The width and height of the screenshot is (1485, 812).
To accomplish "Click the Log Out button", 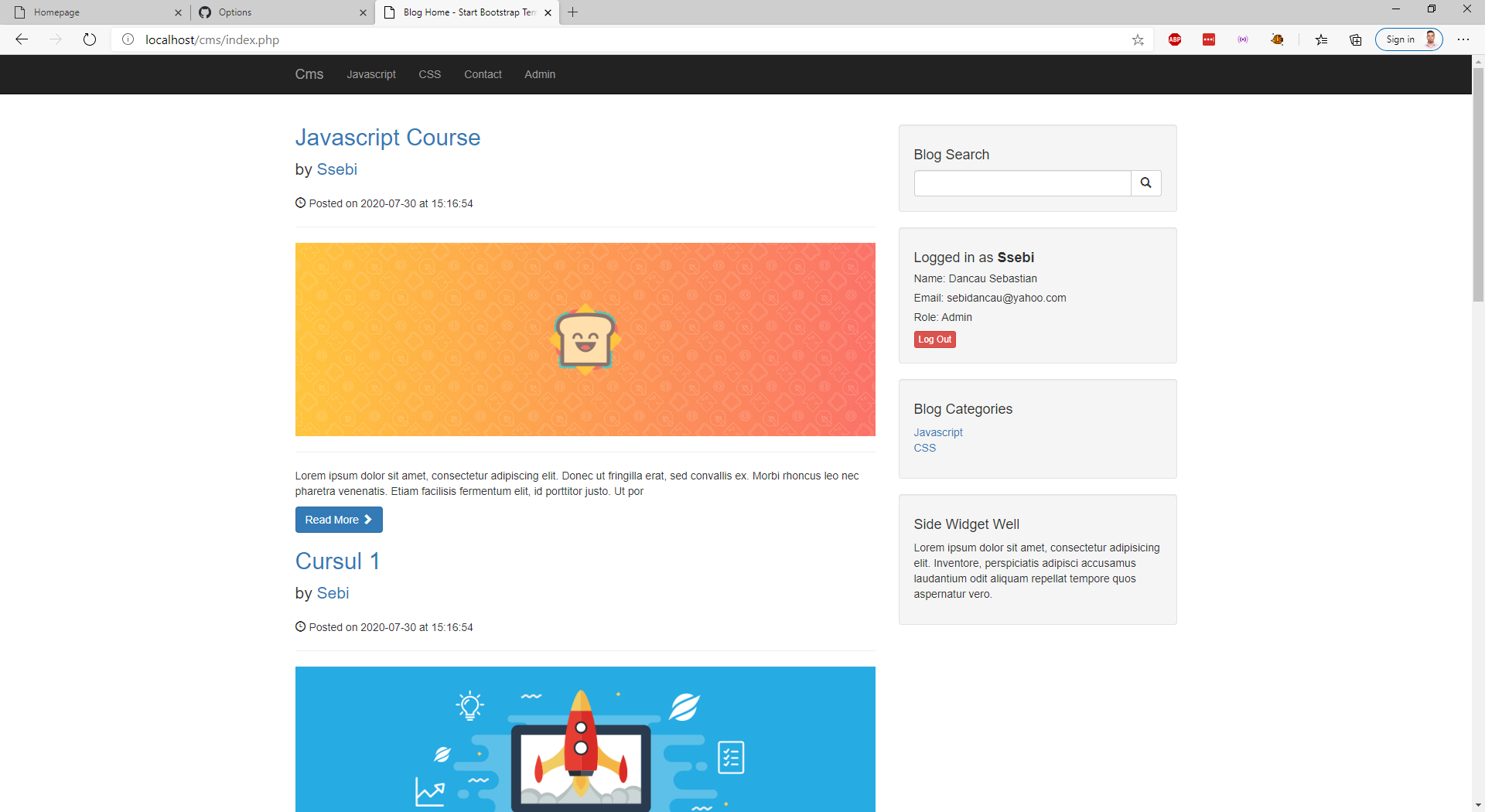I will 934,339.
